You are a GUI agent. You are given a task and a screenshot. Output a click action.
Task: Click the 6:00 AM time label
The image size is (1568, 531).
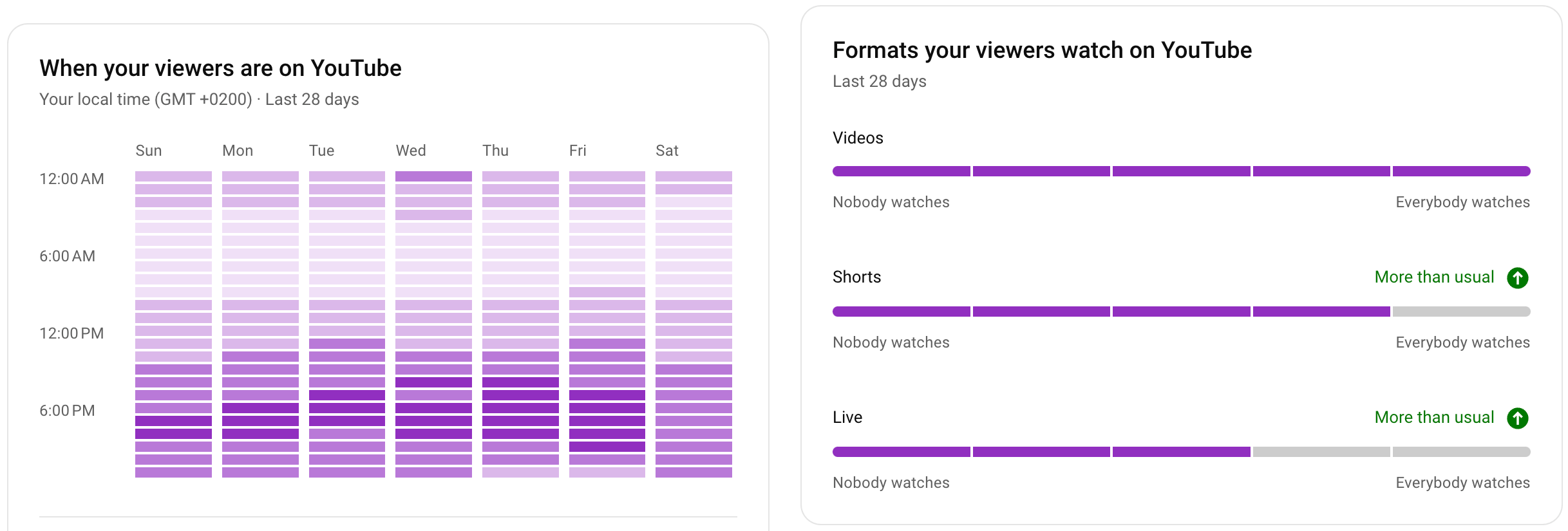coord(67,256)
